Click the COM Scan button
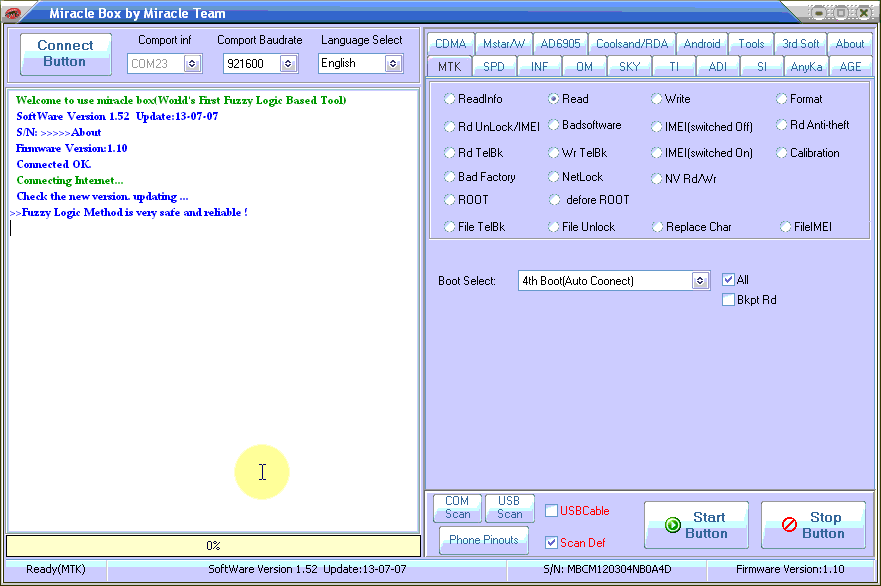 point(457,507)
